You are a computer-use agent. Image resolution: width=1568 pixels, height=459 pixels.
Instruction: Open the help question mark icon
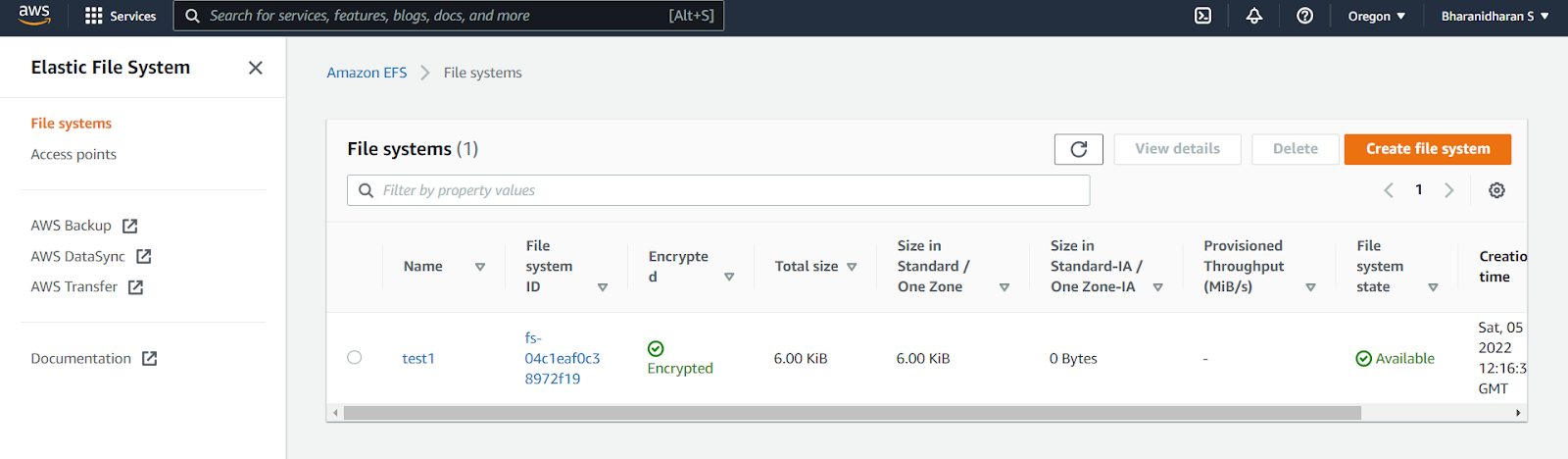pyautogui.click(x=1304, y=16)
